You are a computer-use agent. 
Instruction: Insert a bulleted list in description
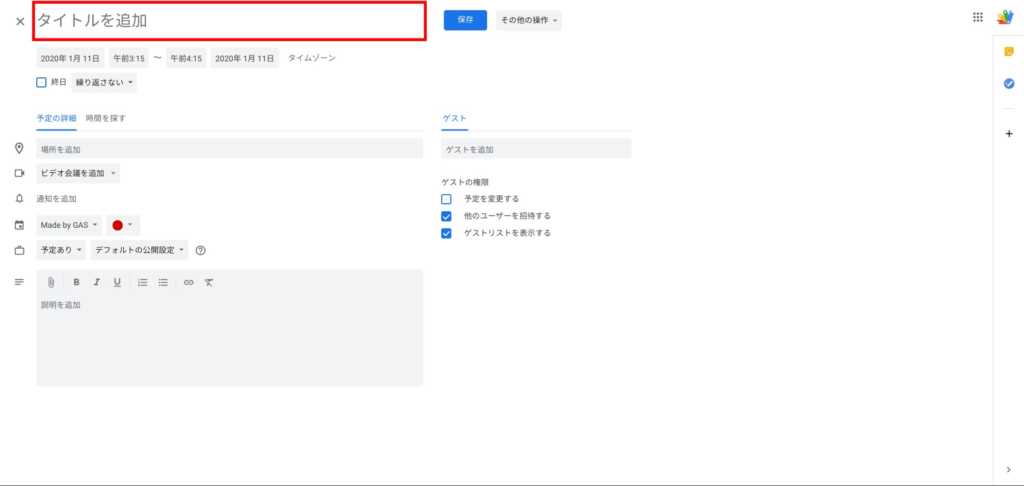[x=163, y=283]
